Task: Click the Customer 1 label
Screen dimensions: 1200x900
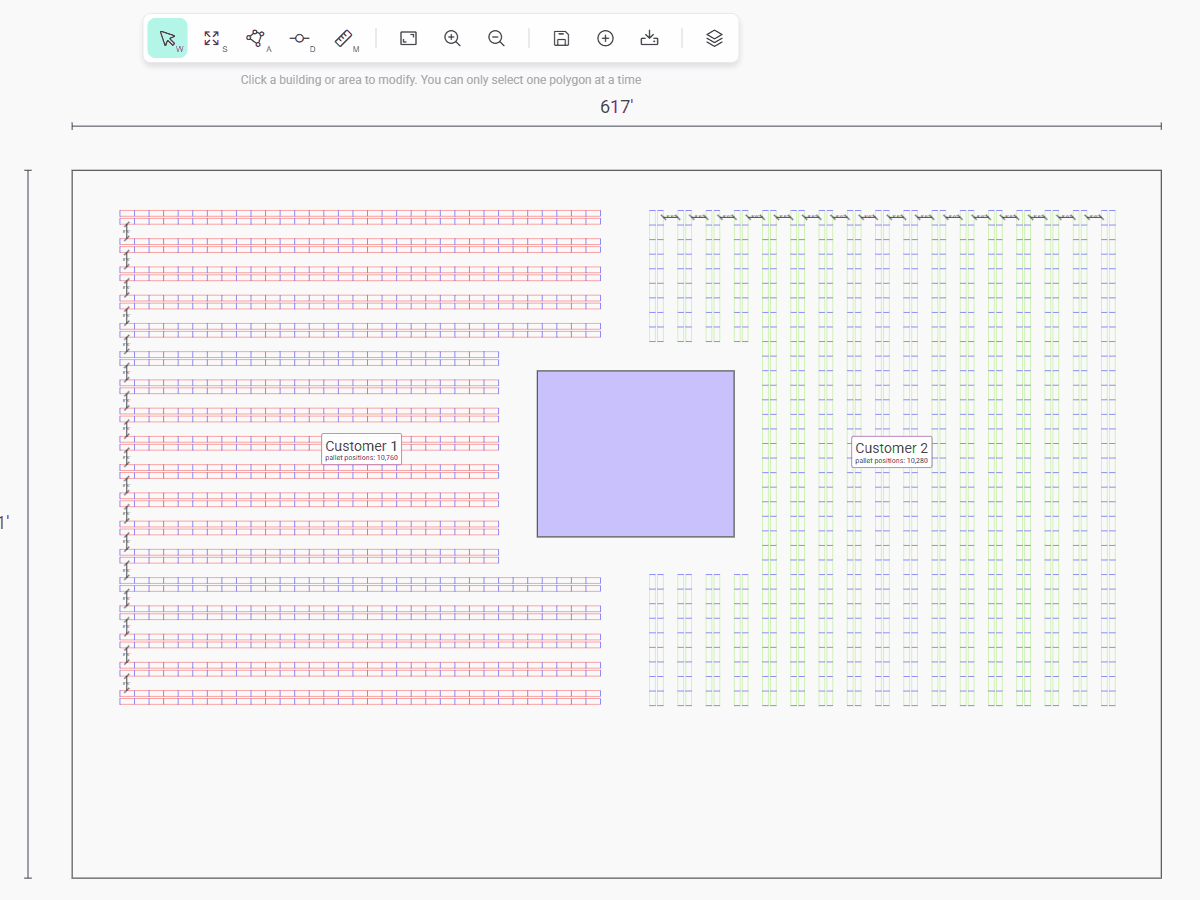Action: (361, 447)
